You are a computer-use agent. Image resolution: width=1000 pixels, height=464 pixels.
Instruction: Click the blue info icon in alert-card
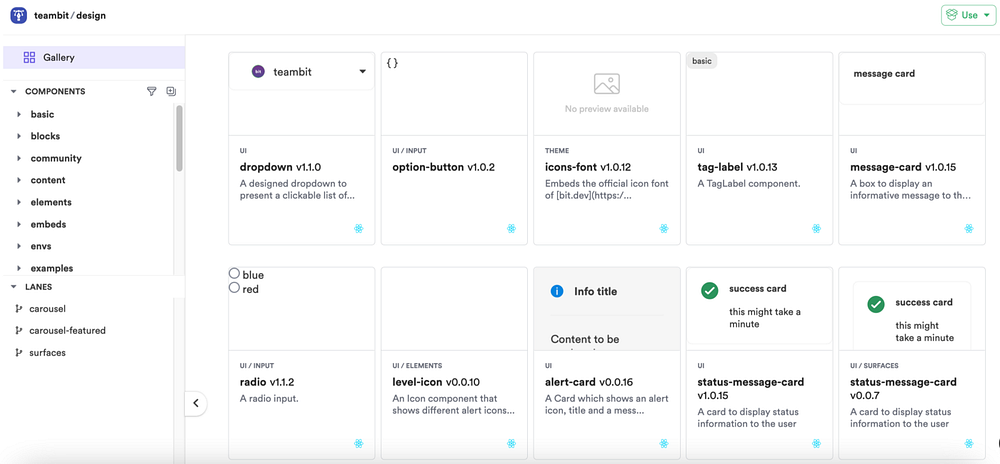point(557,291)
